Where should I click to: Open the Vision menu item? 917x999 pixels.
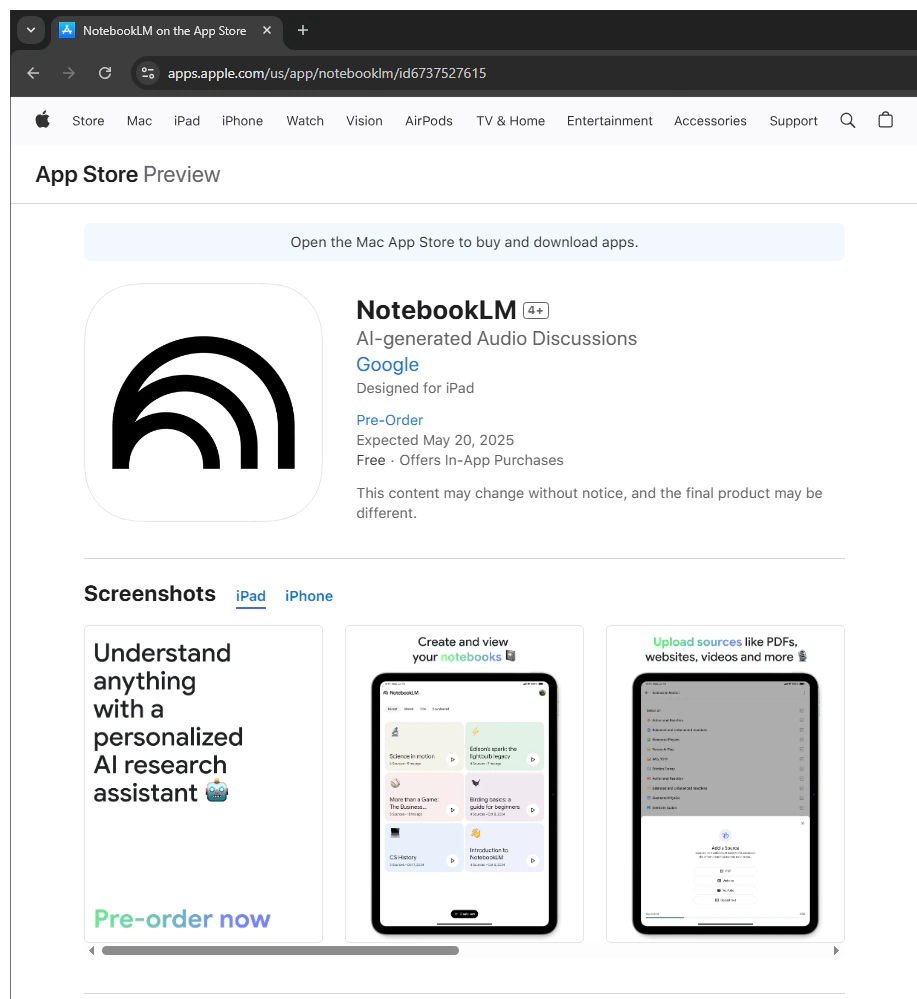364,120
